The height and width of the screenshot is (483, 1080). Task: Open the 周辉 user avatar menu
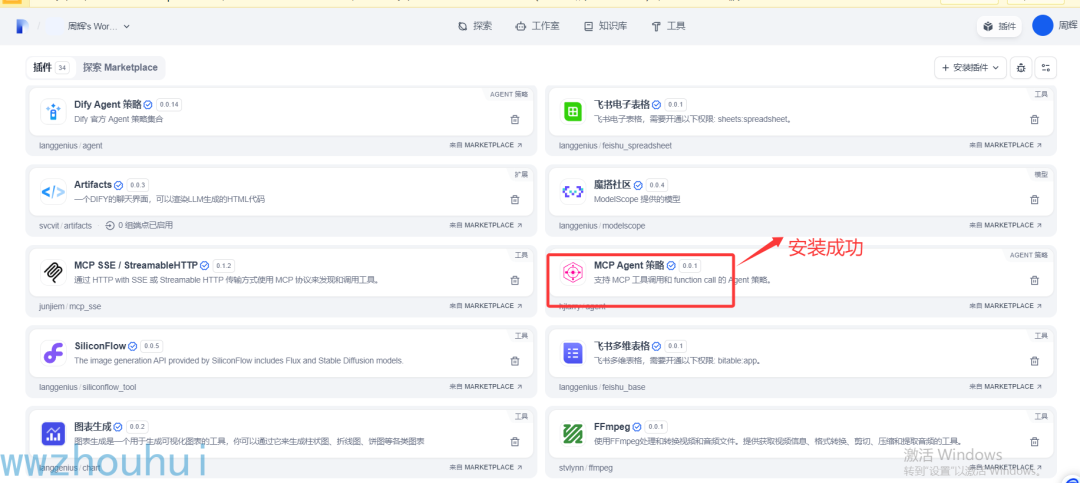click(1043, 26)
